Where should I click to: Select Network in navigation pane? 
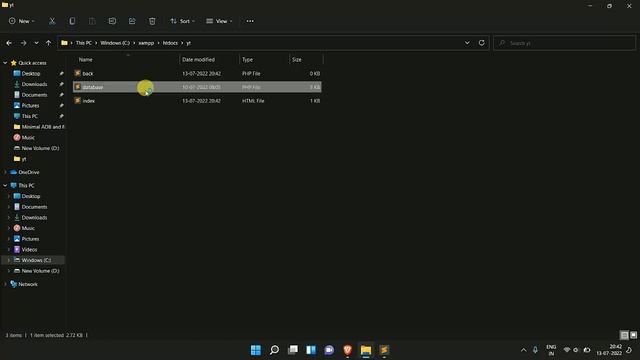click(28, 284)
